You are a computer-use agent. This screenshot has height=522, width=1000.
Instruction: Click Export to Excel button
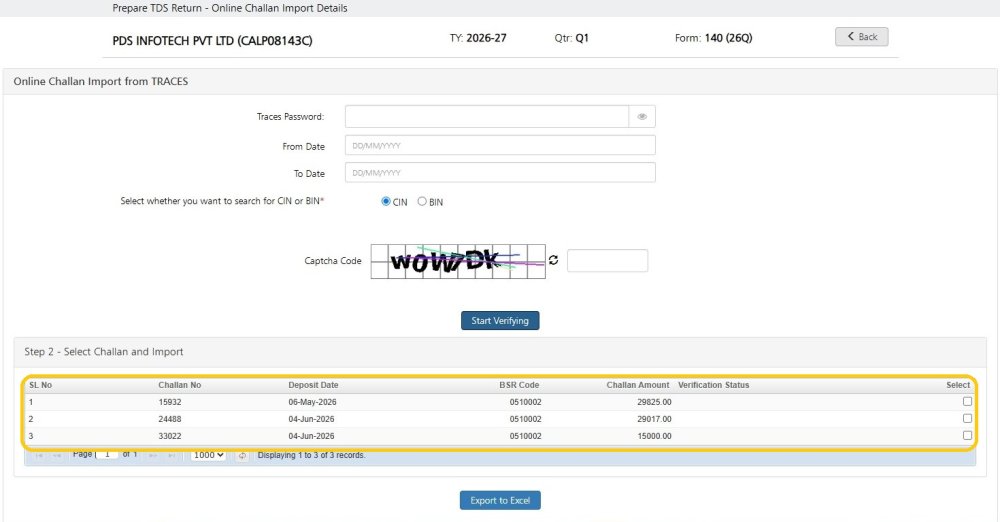coord(500,500)
